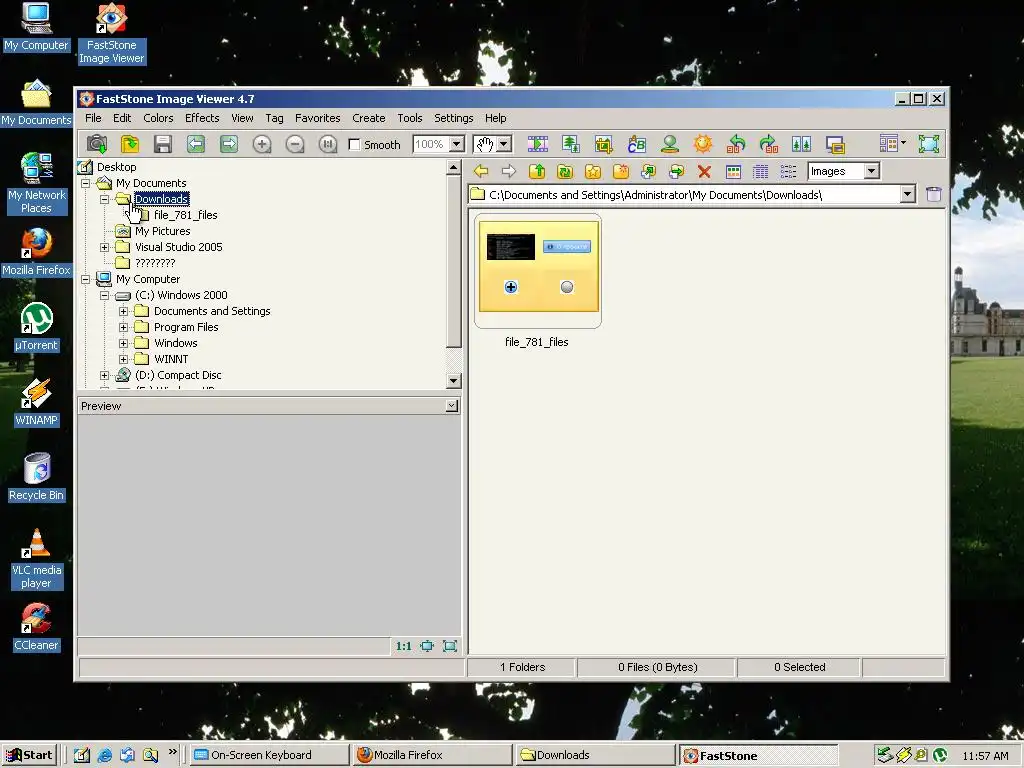Expand the (D:) Compact Disc node
The height and width of the screenshot is (768, 1024).
pyautogui.click(x=104, y=376)
